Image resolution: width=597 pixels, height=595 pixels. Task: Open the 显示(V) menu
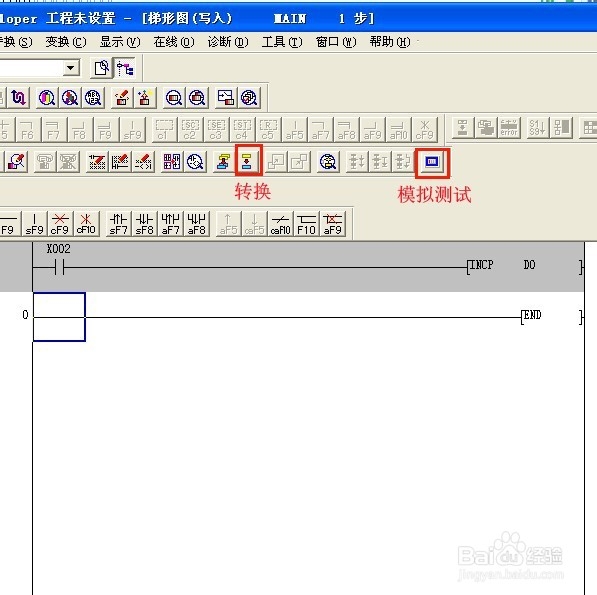pos(120,41)
